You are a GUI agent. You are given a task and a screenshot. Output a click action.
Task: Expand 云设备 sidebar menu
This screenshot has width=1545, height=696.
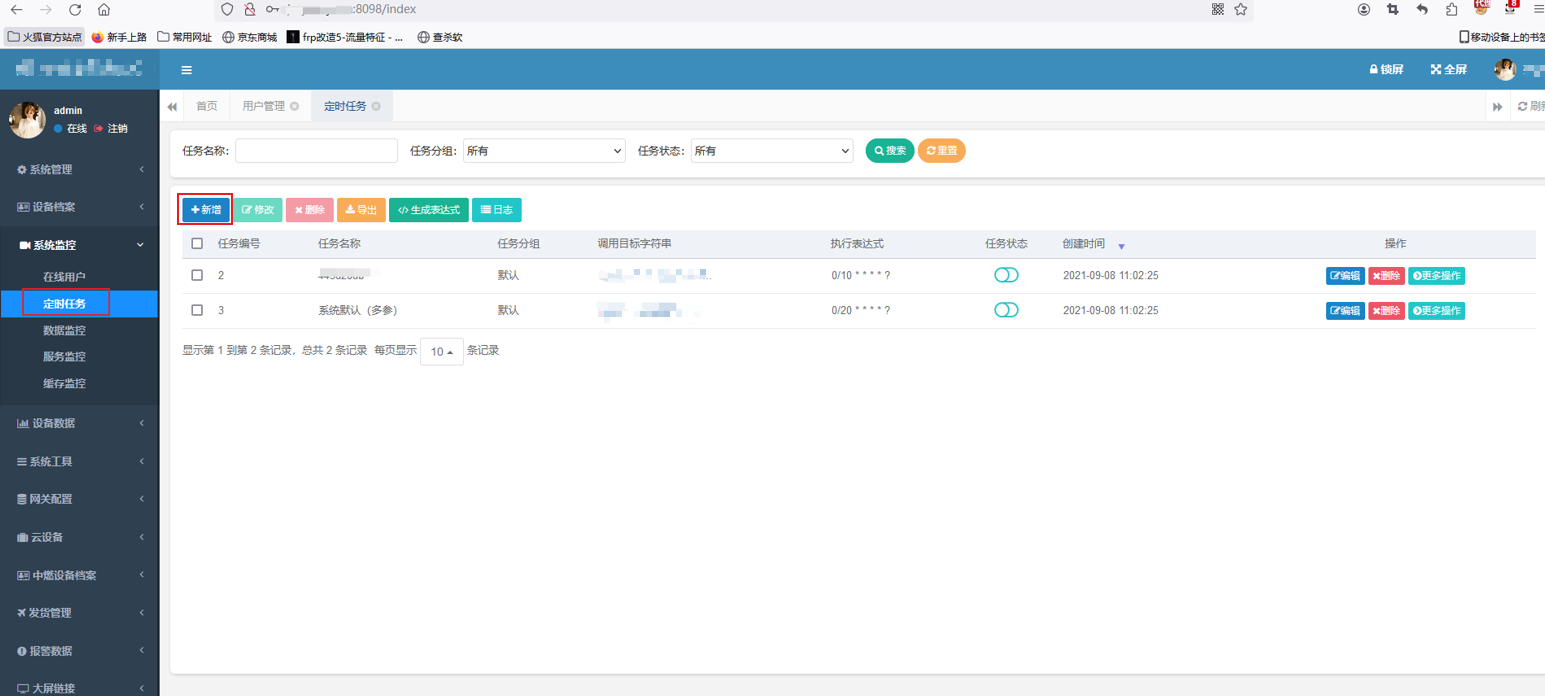pyautogui.click(x=79, y=537)
